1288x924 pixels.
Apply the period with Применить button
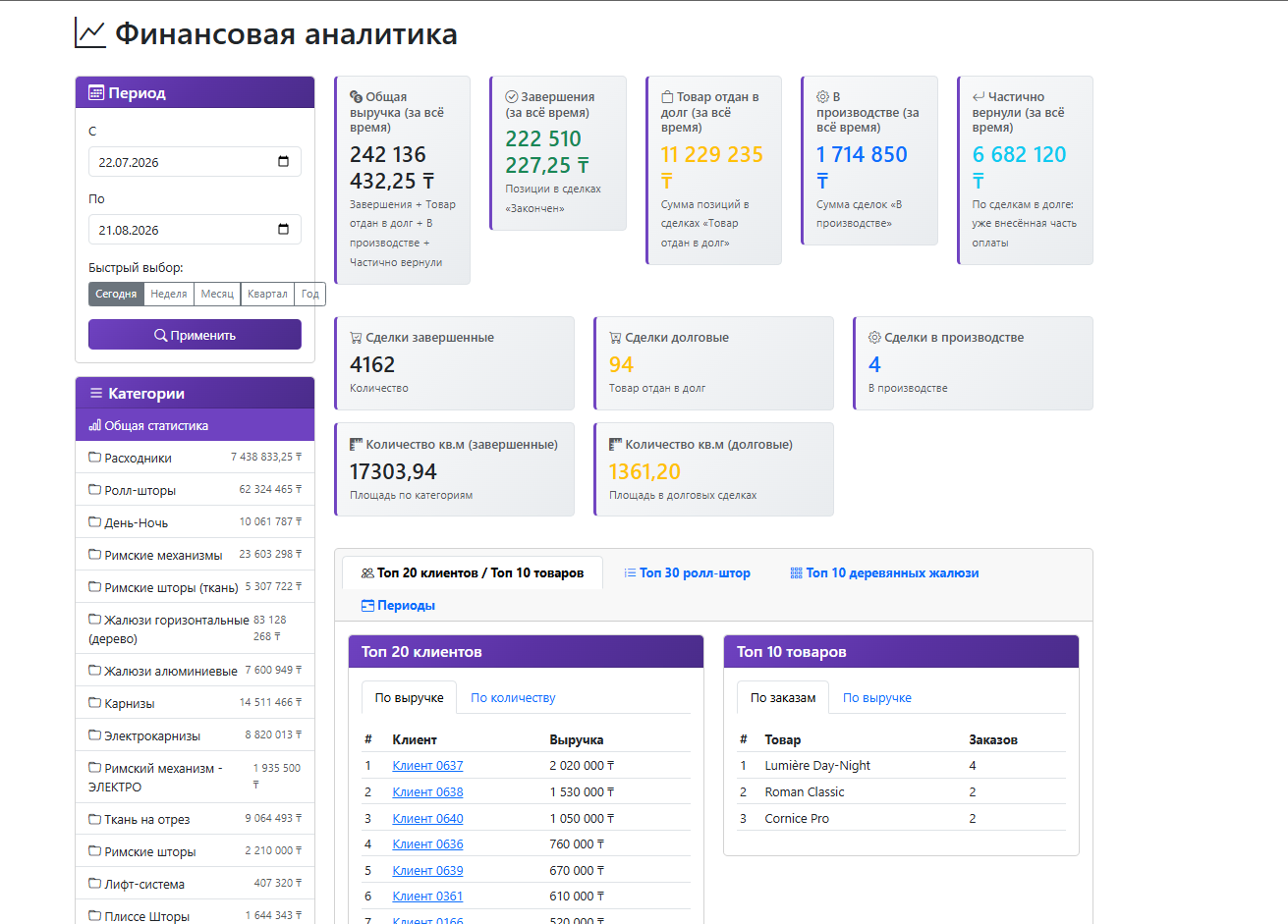(x=195, y=335)
